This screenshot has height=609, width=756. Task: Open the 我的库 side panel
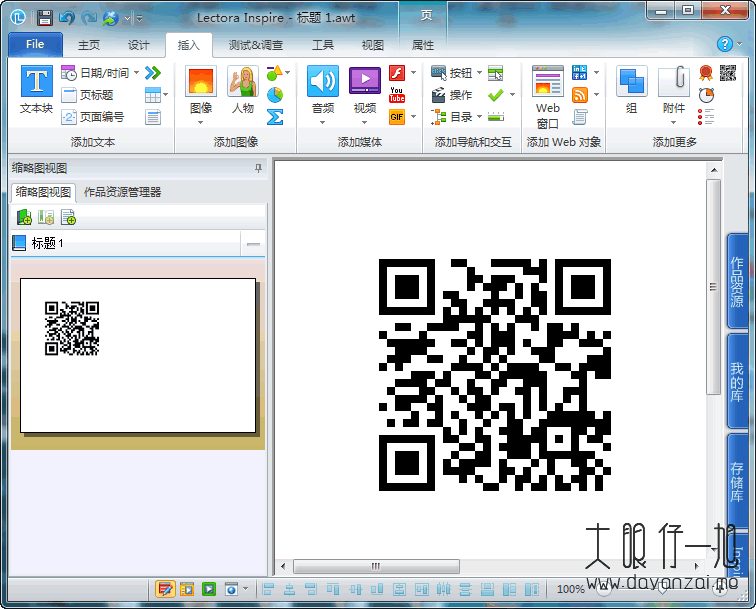737,382
